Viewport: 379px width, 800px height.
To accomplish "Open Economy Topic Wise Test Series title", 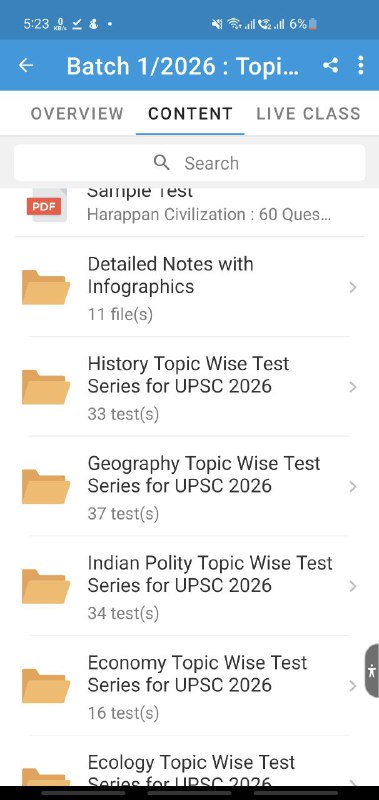I will (x=197, y=673).
